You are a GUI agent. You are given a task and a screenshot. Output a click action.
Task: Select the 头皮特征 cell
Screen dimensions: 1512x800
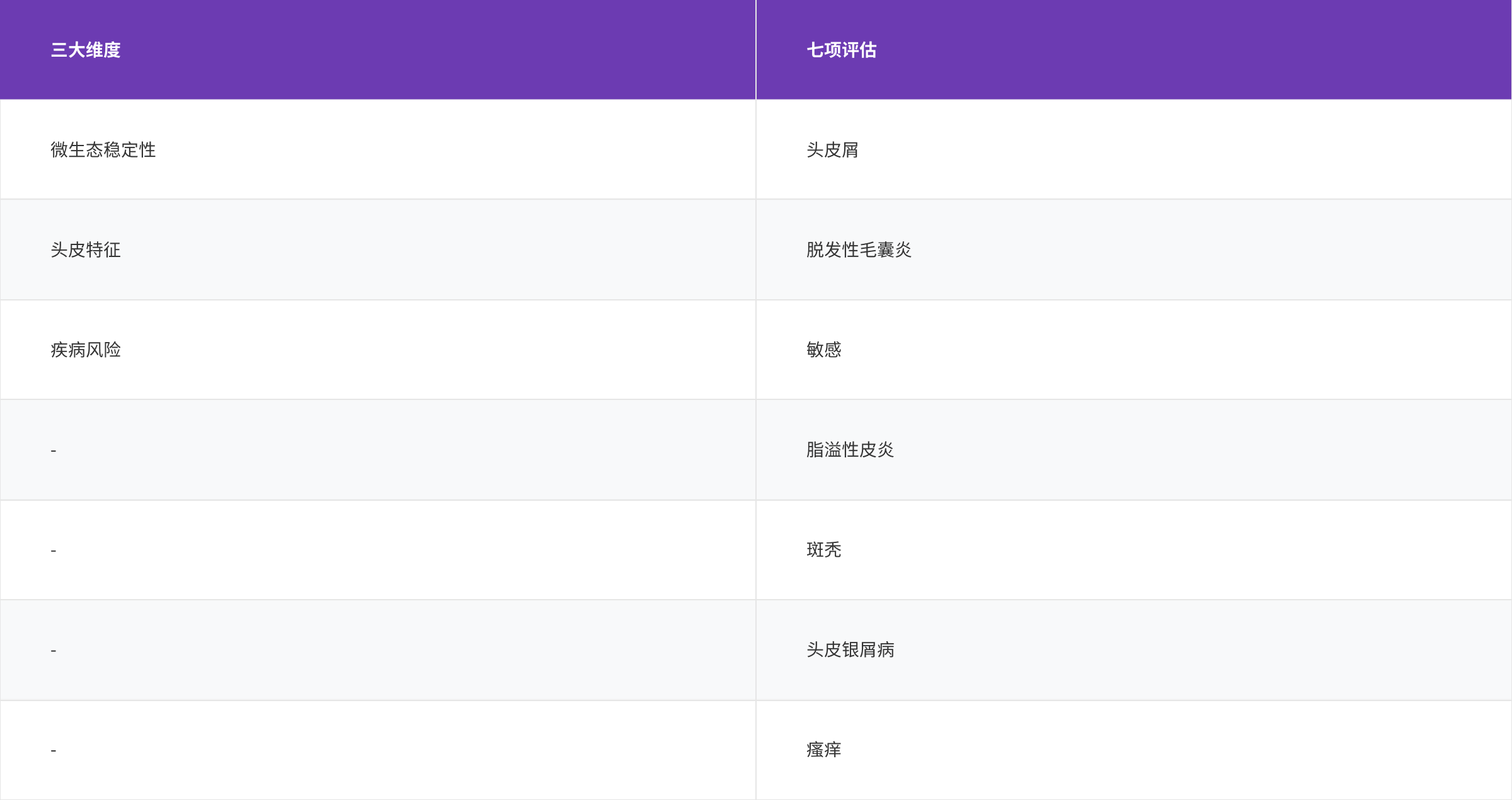pyautogui.click(x=86, y=250)
